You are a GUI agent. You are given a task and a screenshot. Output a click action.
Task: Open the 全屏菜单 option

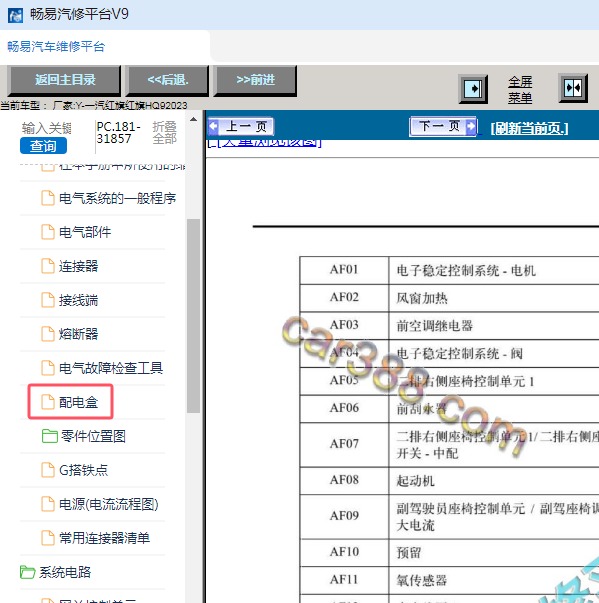520,90
